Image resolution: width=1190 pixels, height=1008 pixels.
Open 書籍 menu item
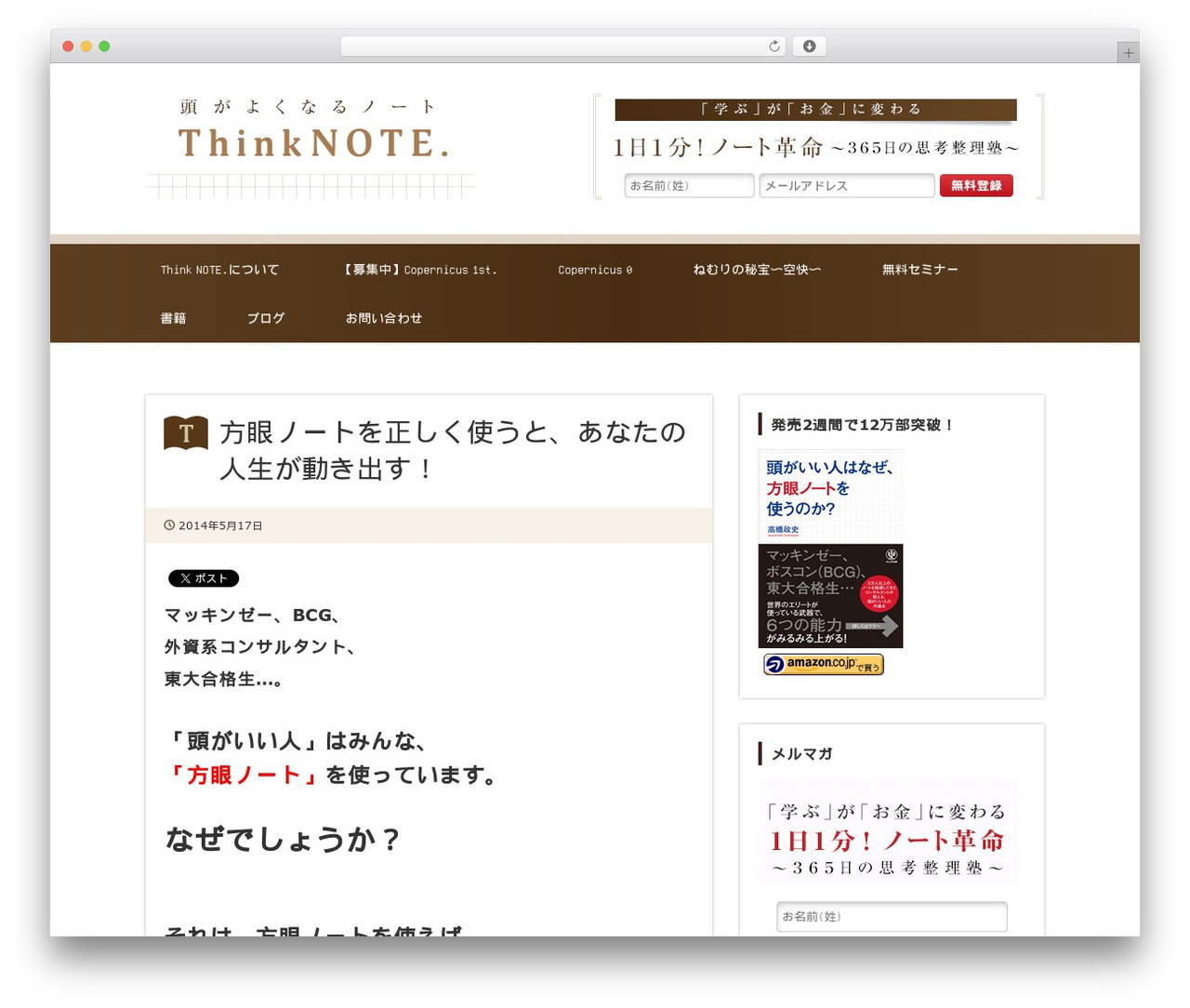[173, 318]
